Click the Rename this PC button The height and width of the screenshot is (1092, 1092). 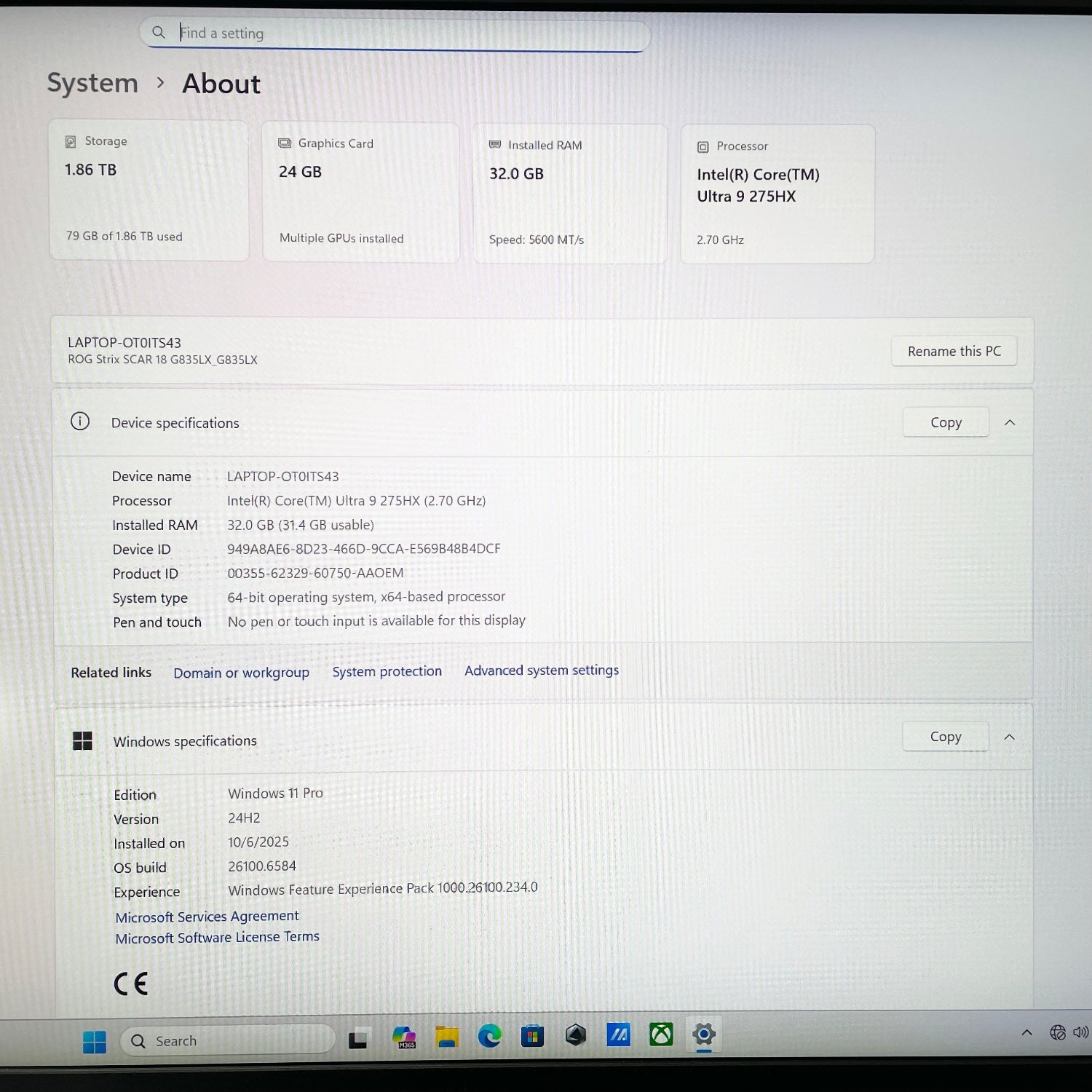click(954, 351)
